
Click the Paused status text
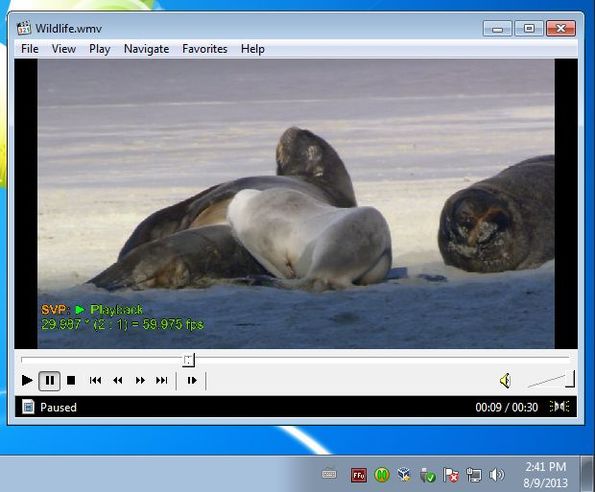click(58, 407)
